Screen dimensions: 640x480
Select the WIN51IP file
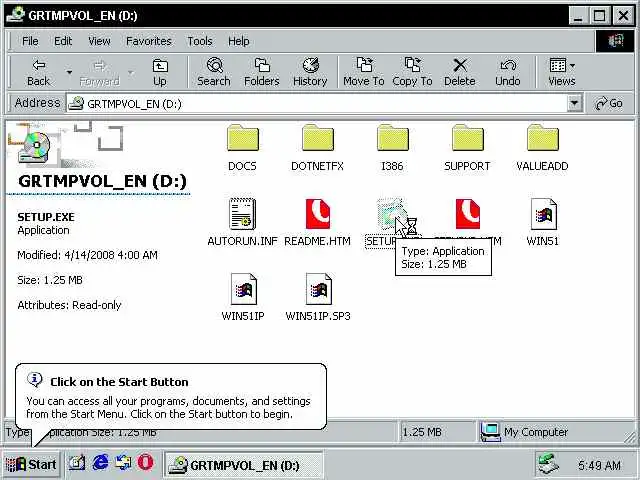click(x=243, y=297)
